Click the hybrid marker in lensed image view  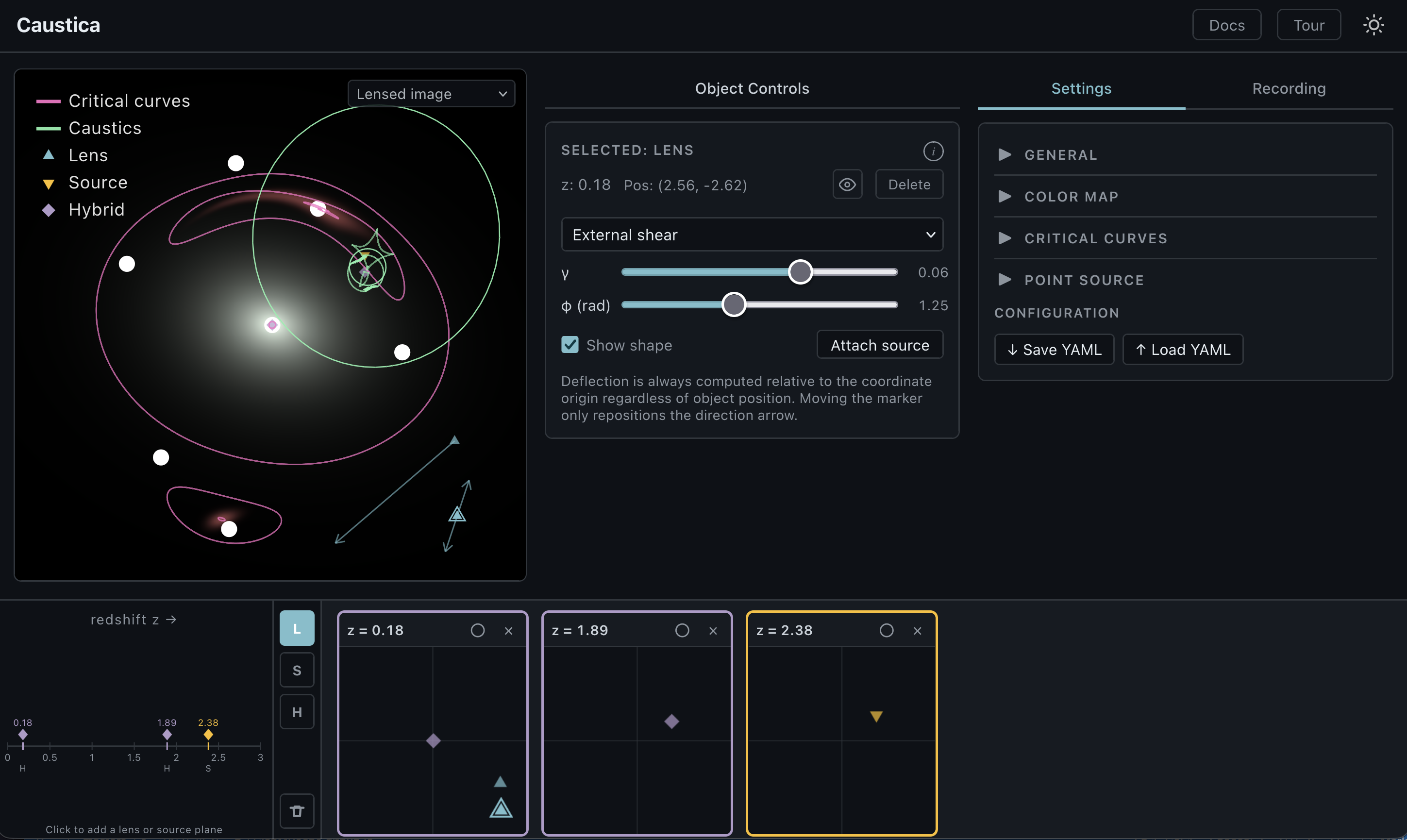point(272,325)
